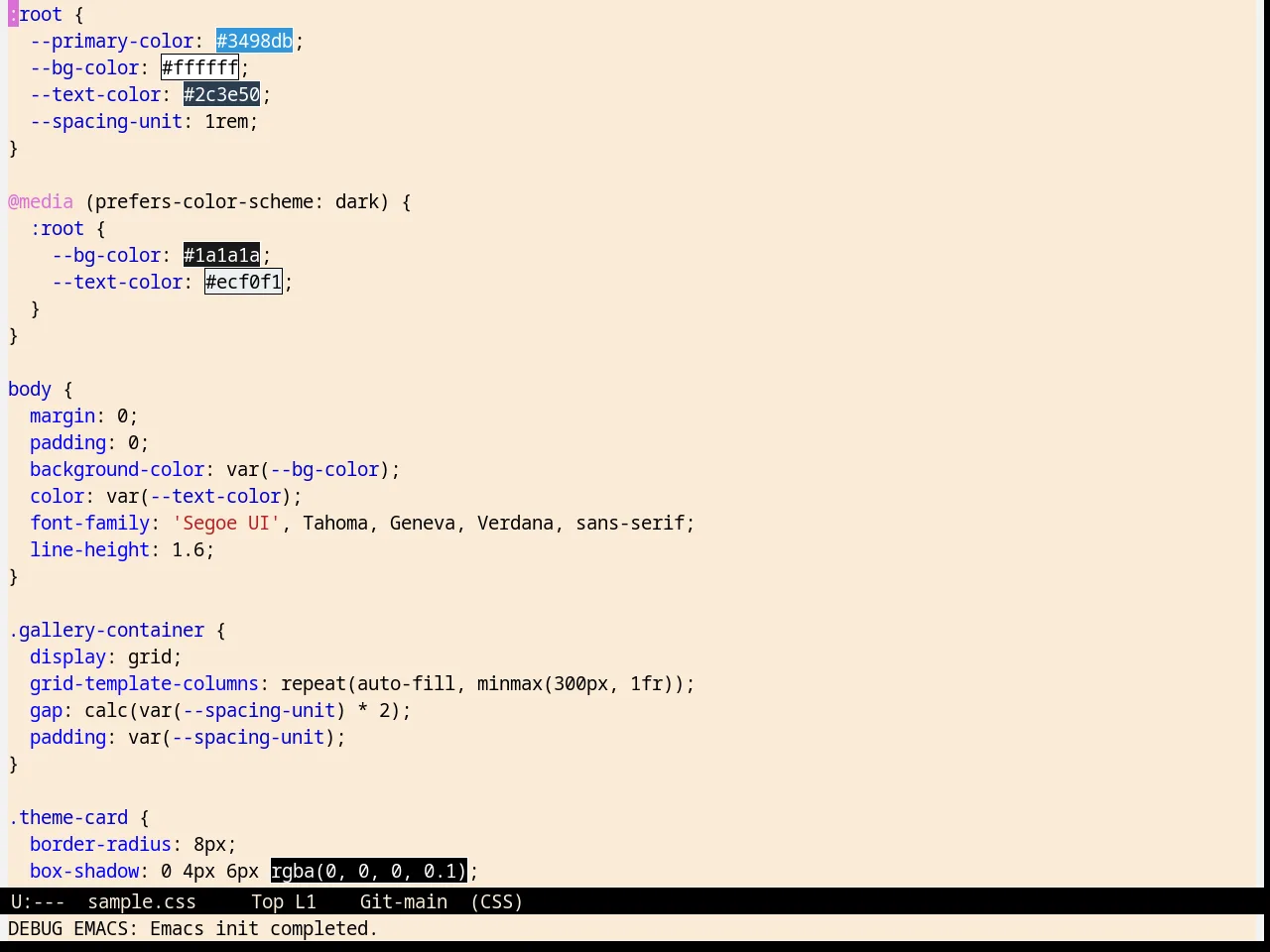Screen dimensions: 1270x952
Task: Click the color property in body
Action: click(58, 496)
